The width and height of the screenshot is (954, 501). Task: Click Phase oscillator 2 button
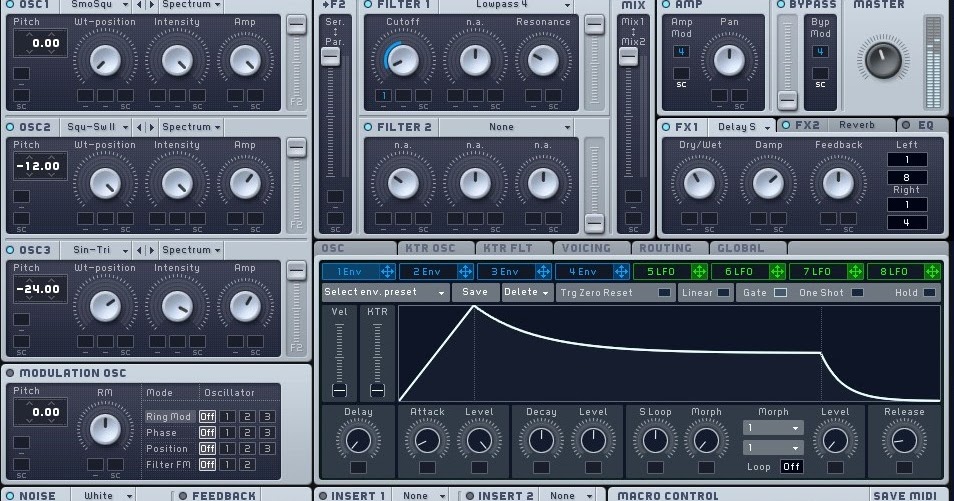tap(247, 433)
